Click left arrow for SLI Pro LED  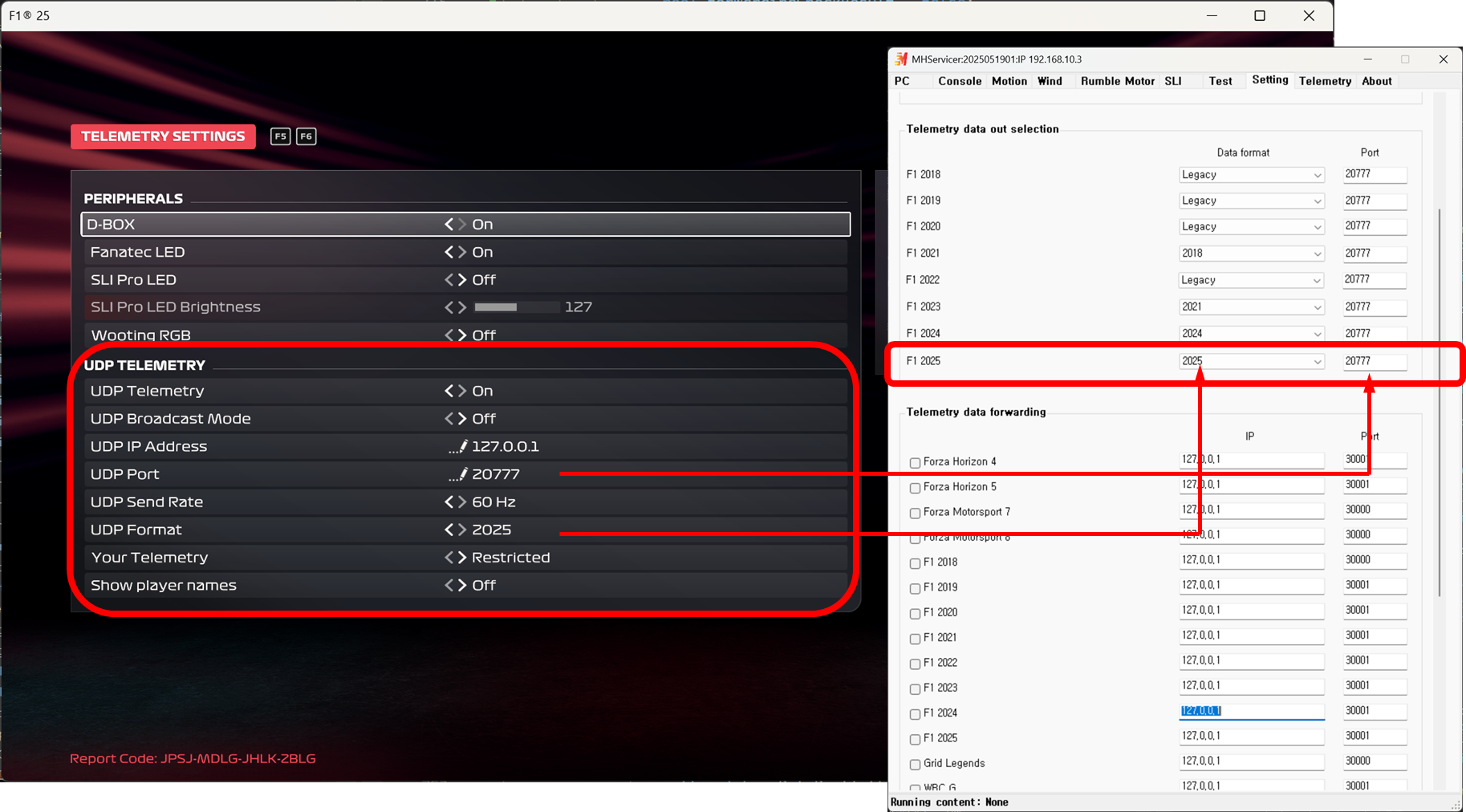point(449,280)
